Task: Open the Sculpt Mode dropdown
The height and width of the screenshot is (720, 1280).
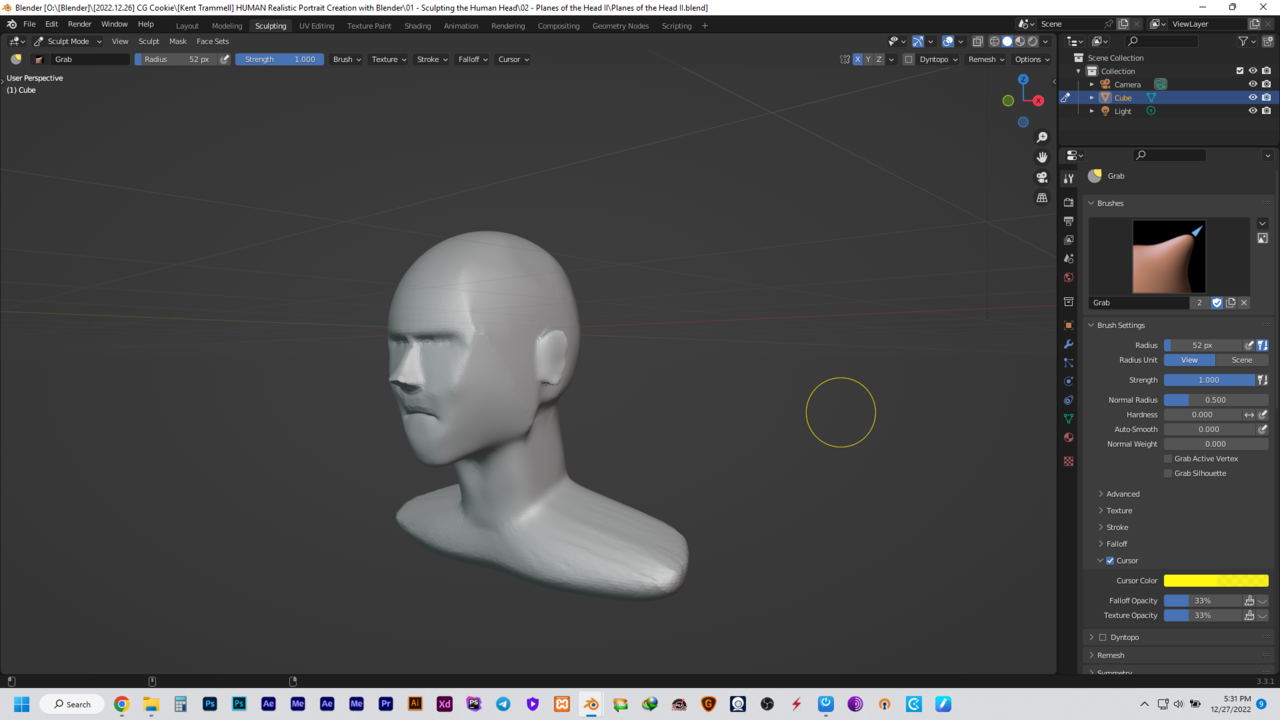Action: tap(68, 41)
